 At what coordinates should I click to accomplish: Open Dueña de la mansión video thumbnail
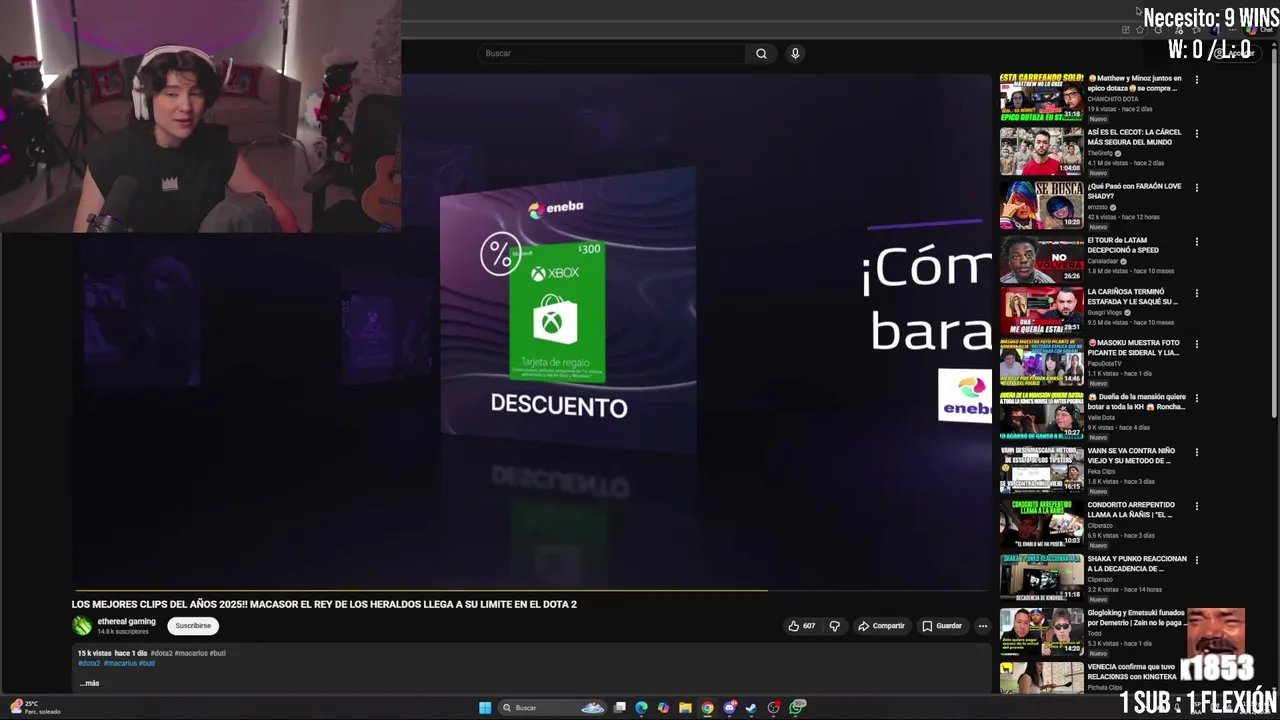1041,415
